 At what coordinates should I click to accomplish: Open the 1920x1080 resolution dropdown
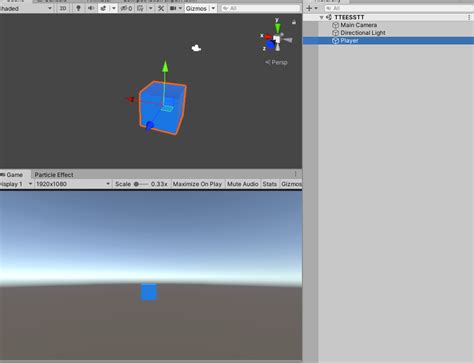(x=73, y=184)
